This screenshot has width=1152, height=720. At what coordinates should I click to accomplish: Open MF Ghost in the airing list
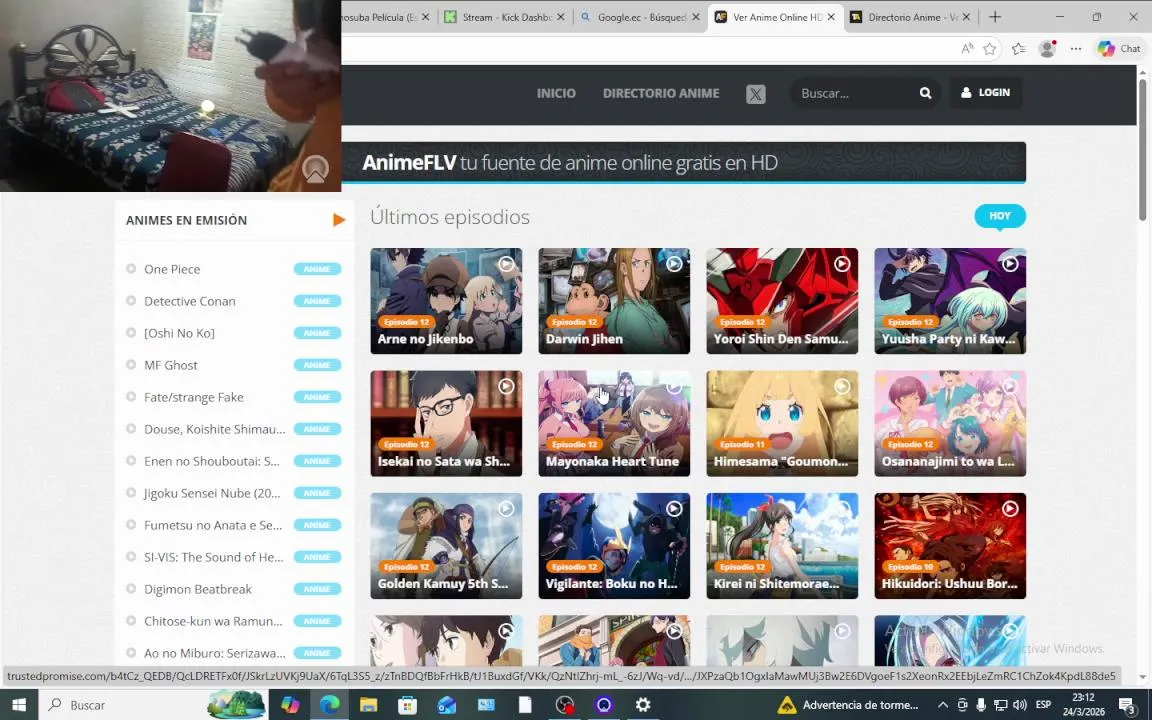pos(170,365)
